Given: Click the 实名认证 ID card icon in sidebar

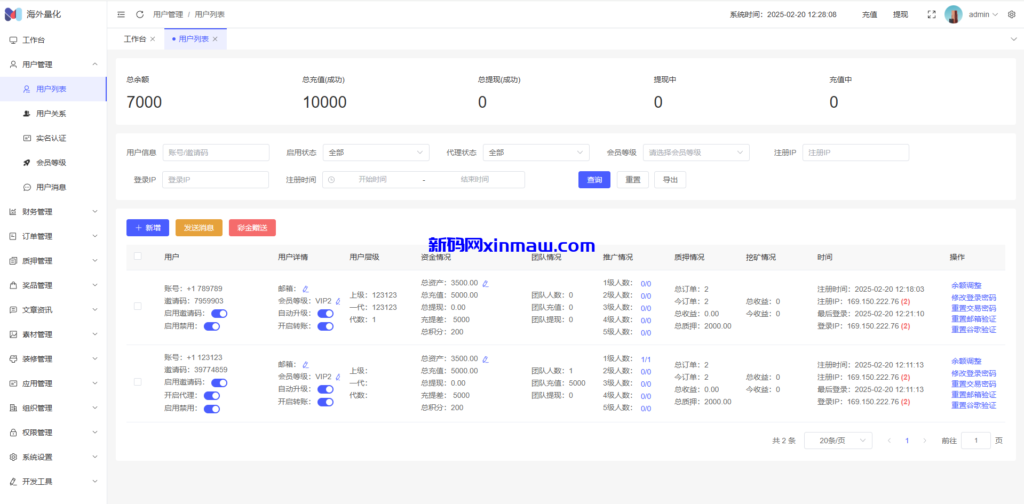Looking at the screenshot, I should 27,138.
